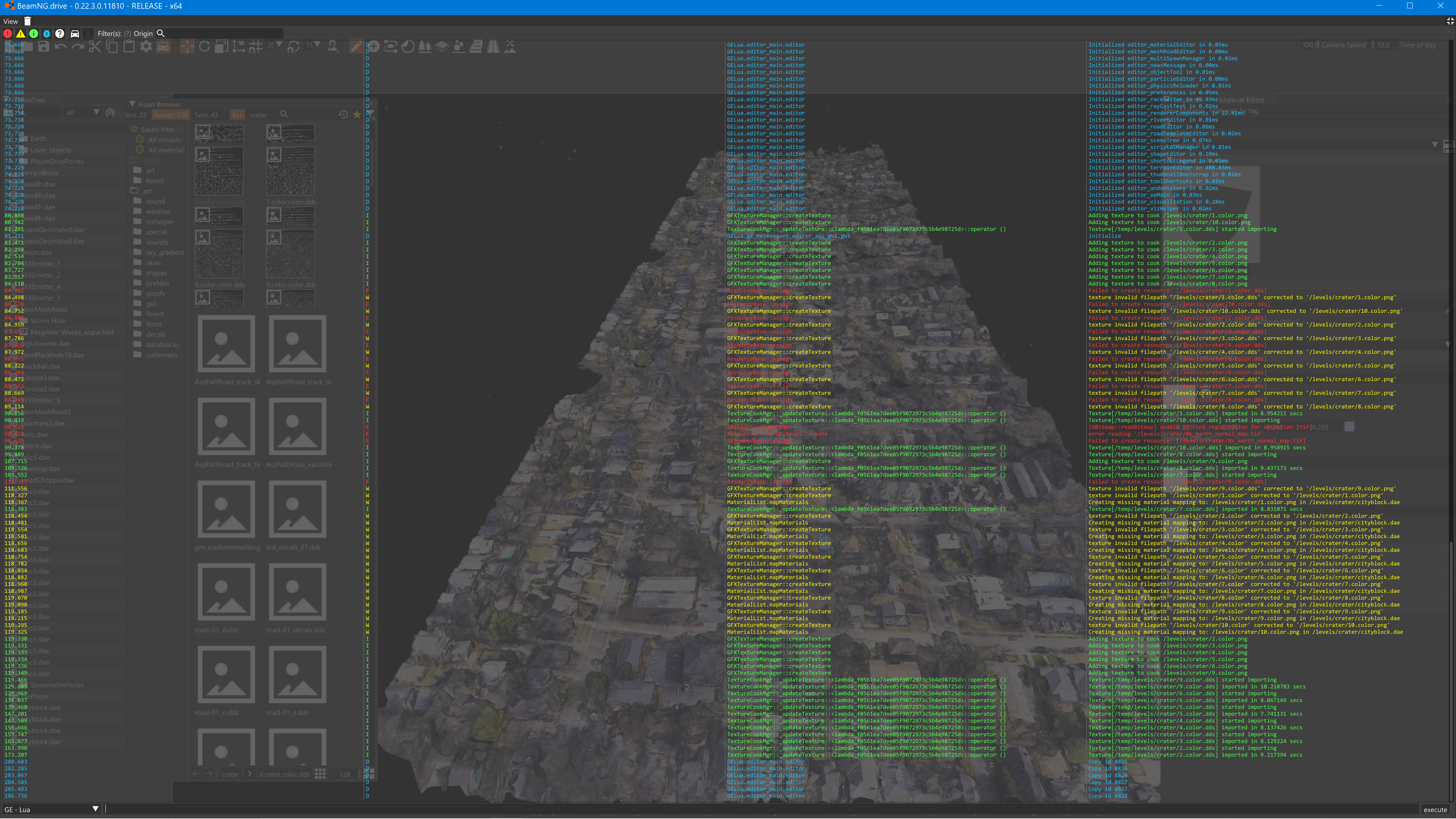
Task: Collapse the Asset Browser panel triangle
Action: point(132,104)
